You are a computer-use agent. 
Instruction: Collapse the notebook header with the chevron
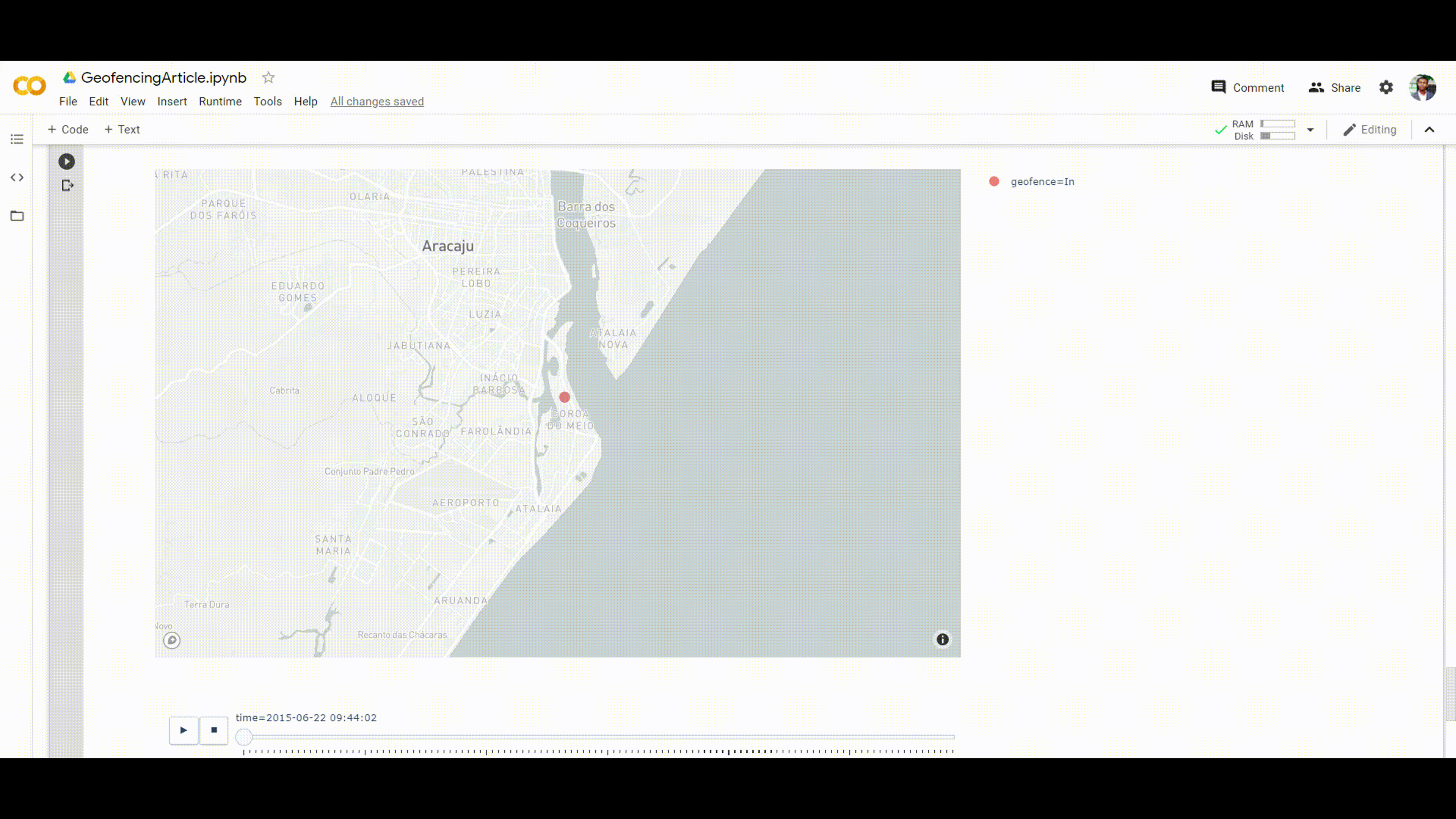(x=1429, y=129)
